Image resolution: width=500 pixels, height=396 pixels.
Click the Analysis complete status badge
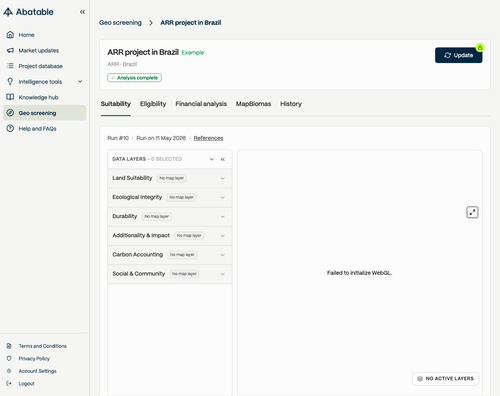134,78
